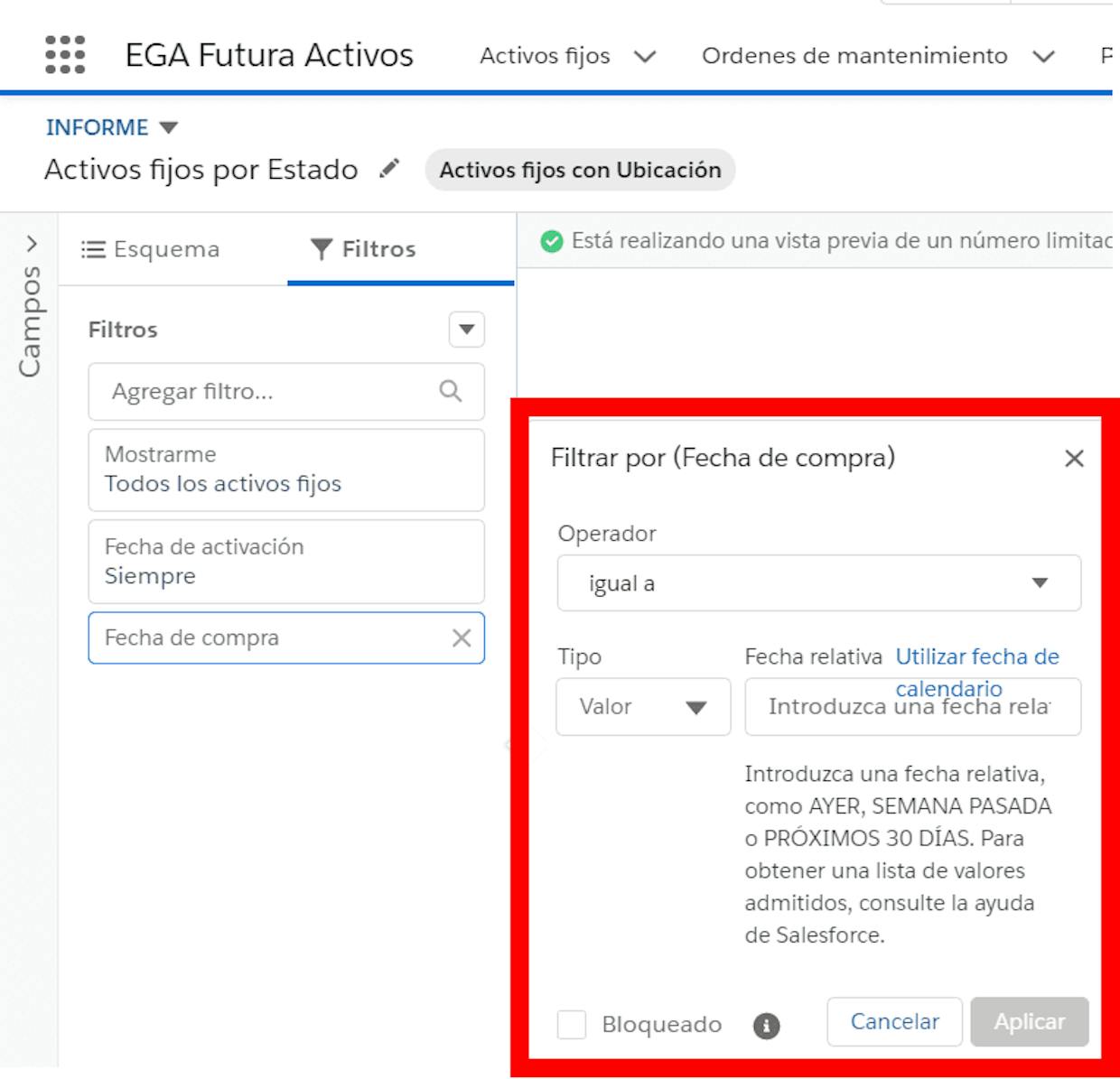Click the green checkmark preview status icon
Viewport: 1120px width, 1079px height.
pos(551,241)
